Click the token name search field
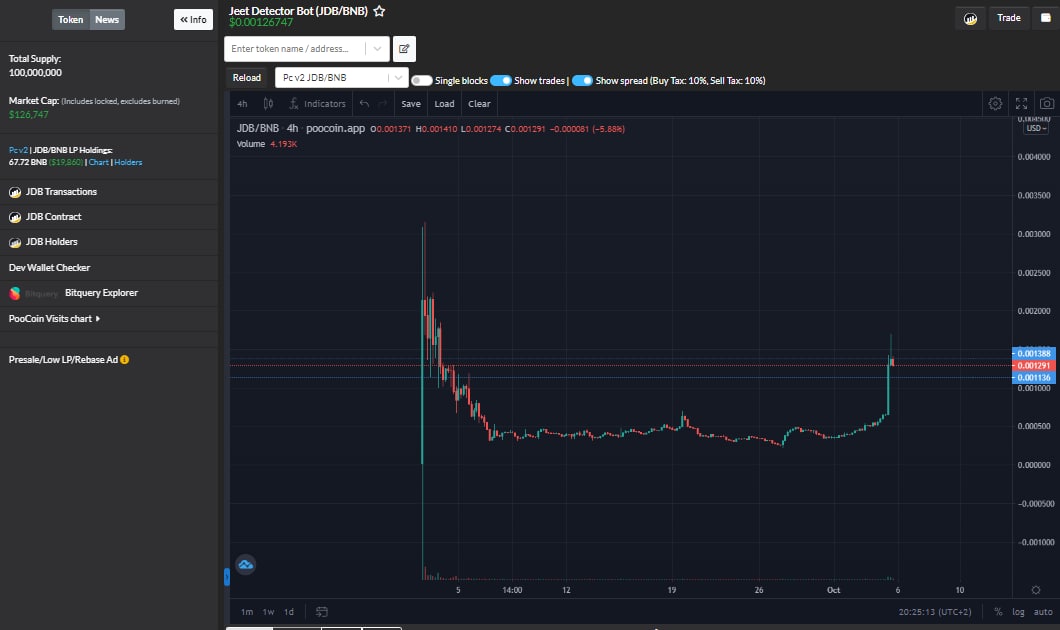The width and height of the screenshot is (1060, 630). (x=294, y=49)
